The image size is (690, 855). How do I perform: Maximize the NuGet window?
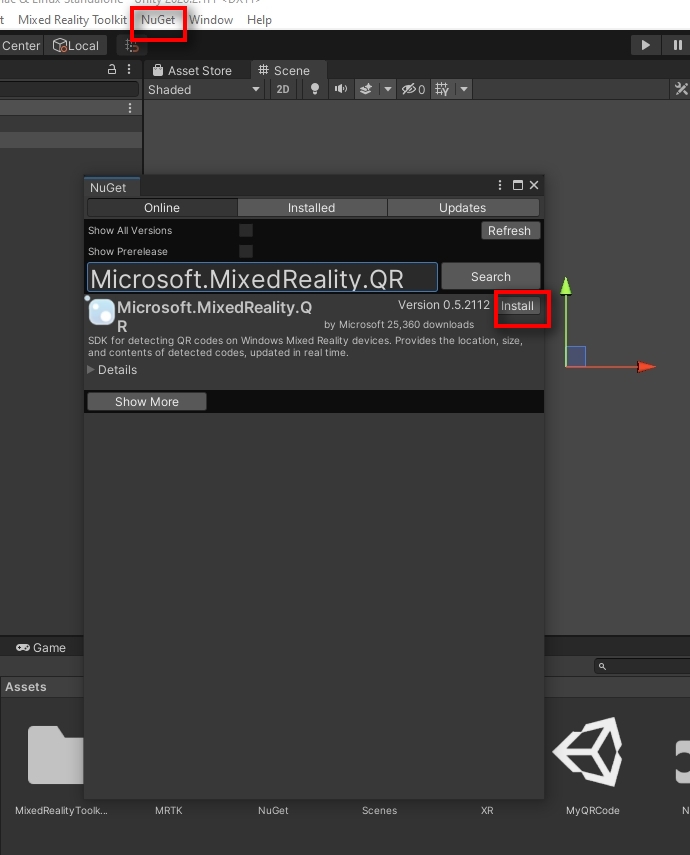click(x=518, y=185)
